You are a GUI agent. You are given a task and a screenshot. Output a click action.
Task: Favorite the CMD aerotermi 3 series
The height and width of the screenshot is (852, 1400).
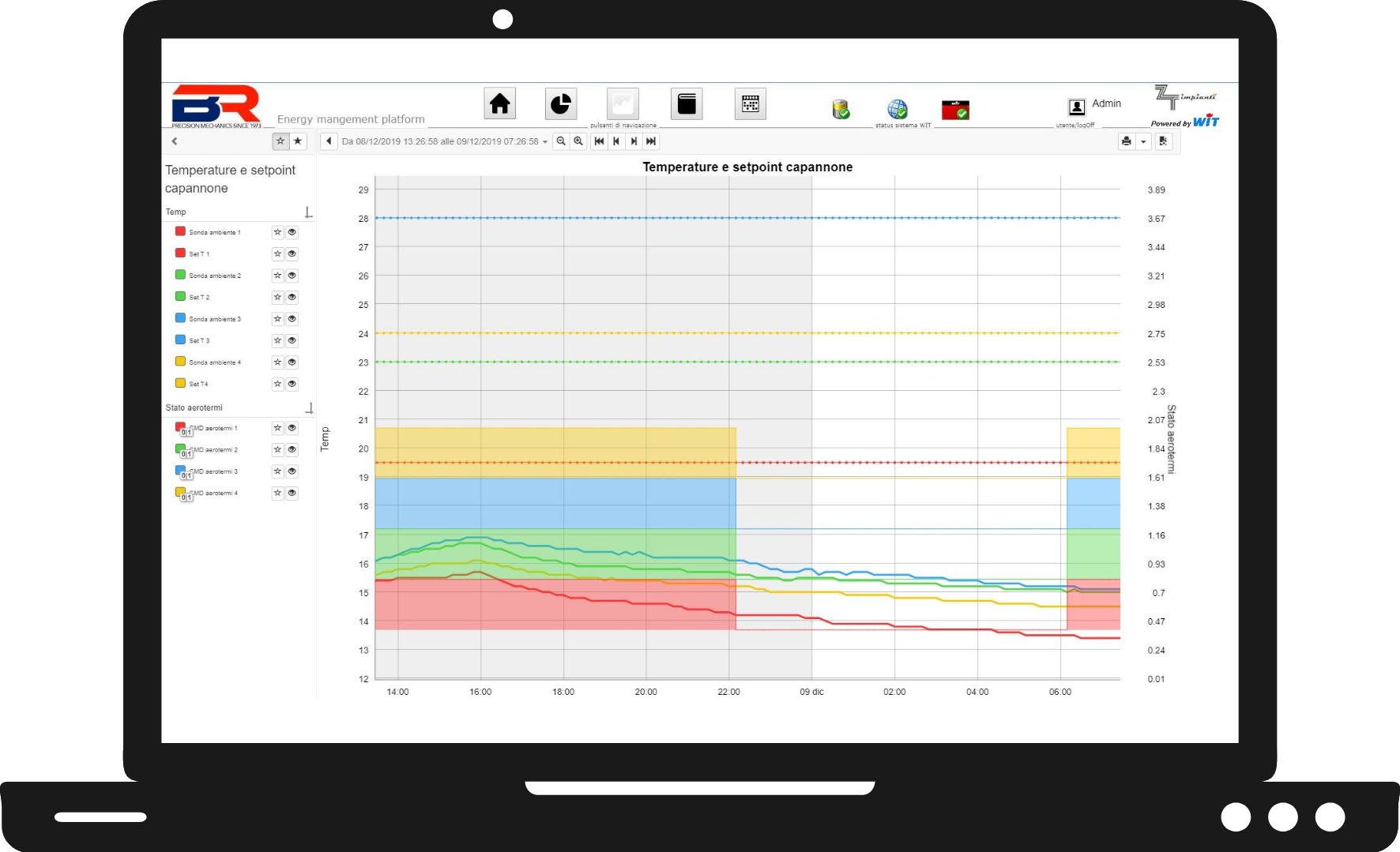click(277, 471)
